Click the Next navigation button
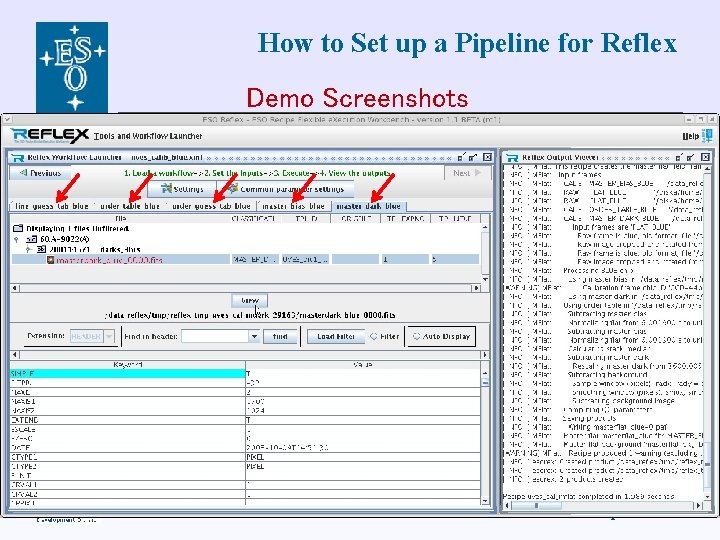 (467, 173)
